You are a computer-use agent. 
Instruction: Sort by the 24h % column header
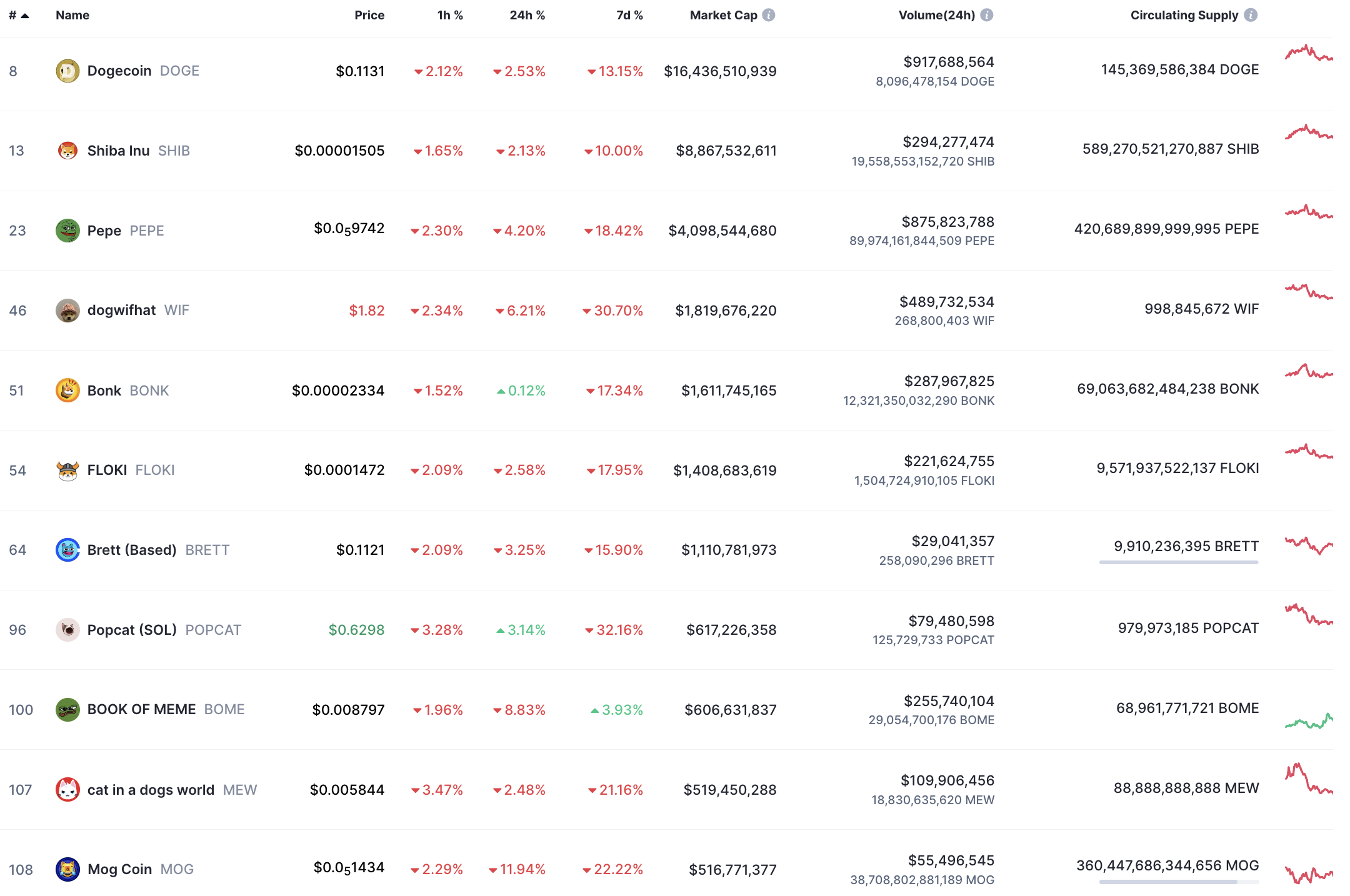coord(527,15)
